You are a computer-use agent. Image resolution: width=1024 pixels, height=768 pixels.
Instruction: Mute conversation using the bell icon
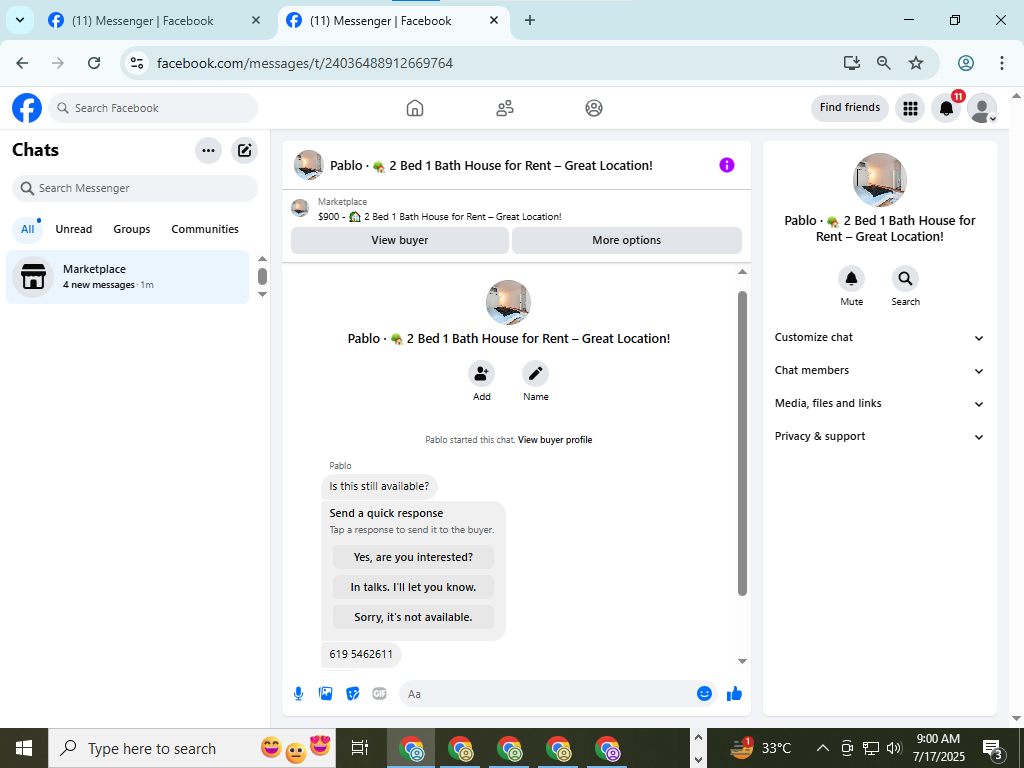852,279
